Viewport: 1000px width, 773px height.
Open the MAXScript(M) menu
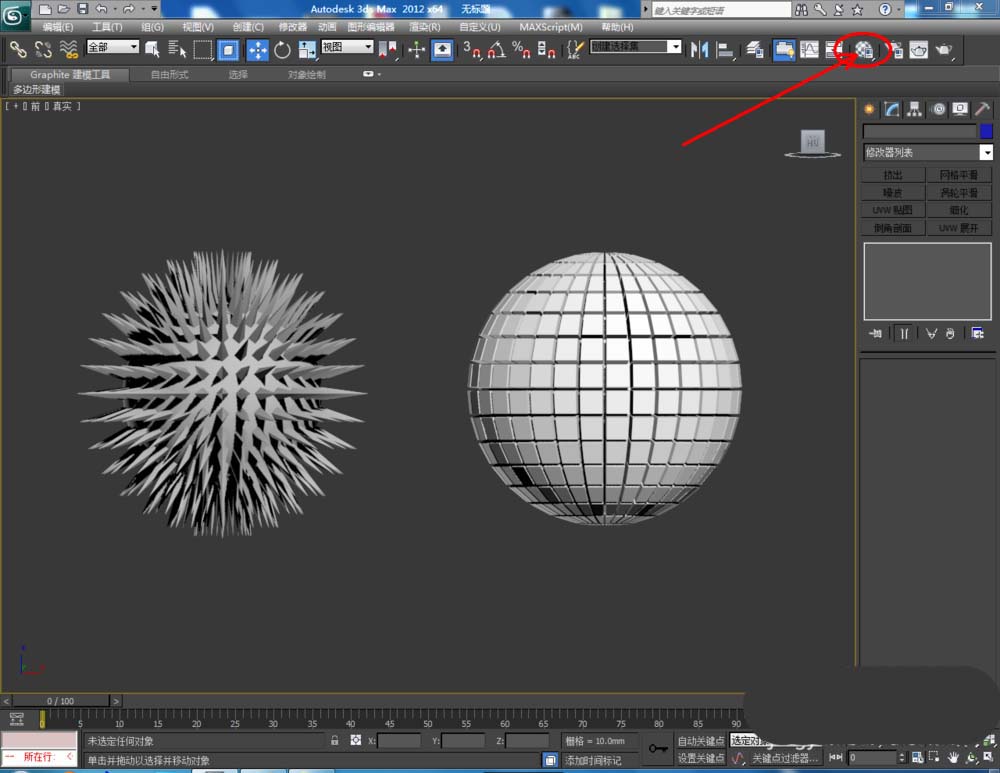pyautogui.click(x=550, y=27)
